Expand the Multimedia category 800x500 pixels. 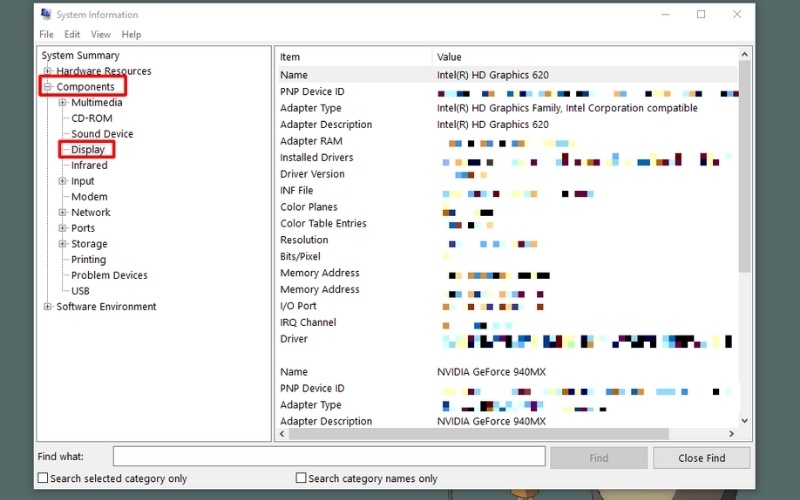coord(62,102)
